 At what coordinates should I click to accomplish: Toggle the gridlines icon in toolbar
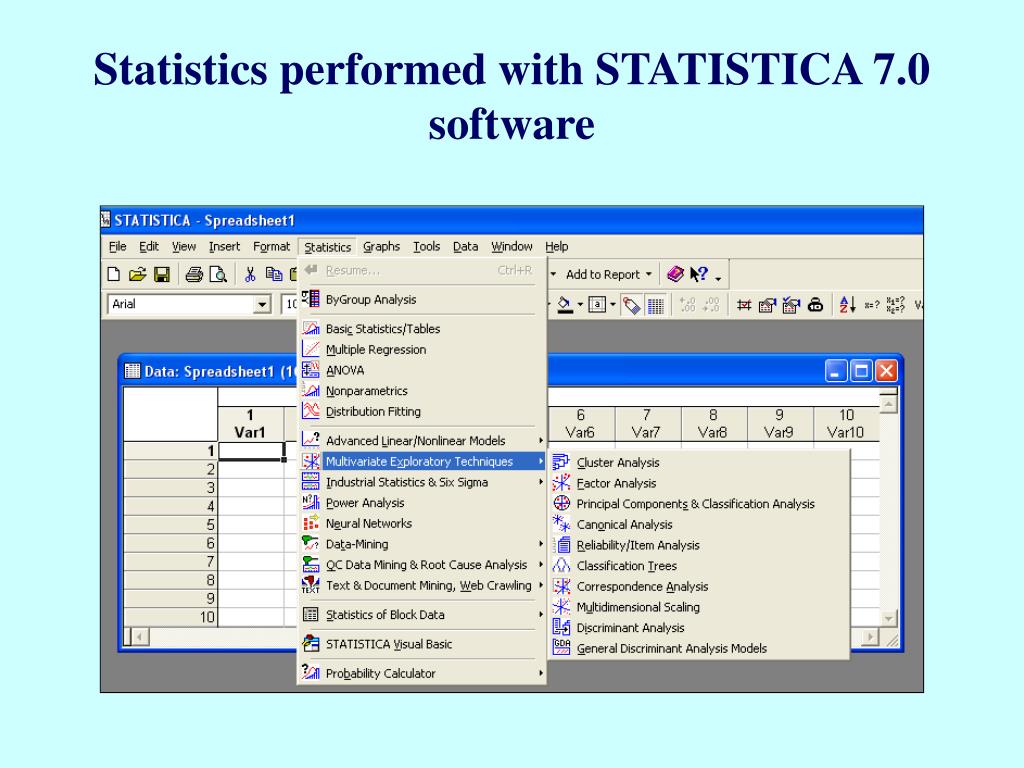point(655,306)
